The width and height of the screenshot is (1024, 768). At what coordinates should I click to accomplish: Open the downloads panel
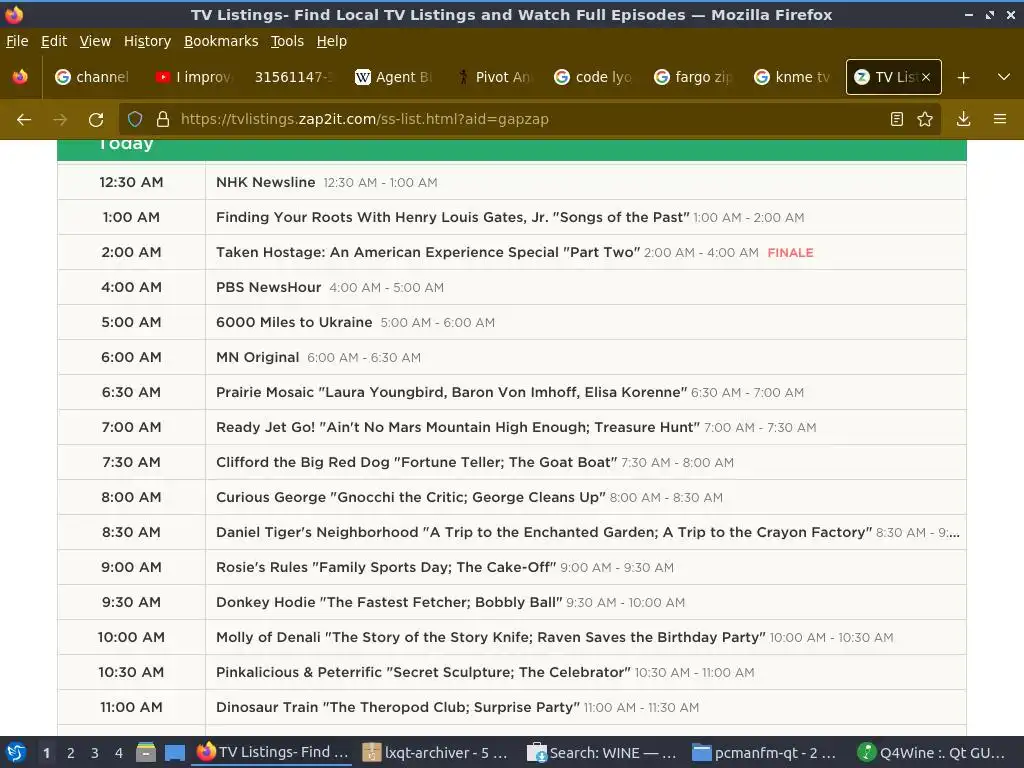[x=963, y=119]
